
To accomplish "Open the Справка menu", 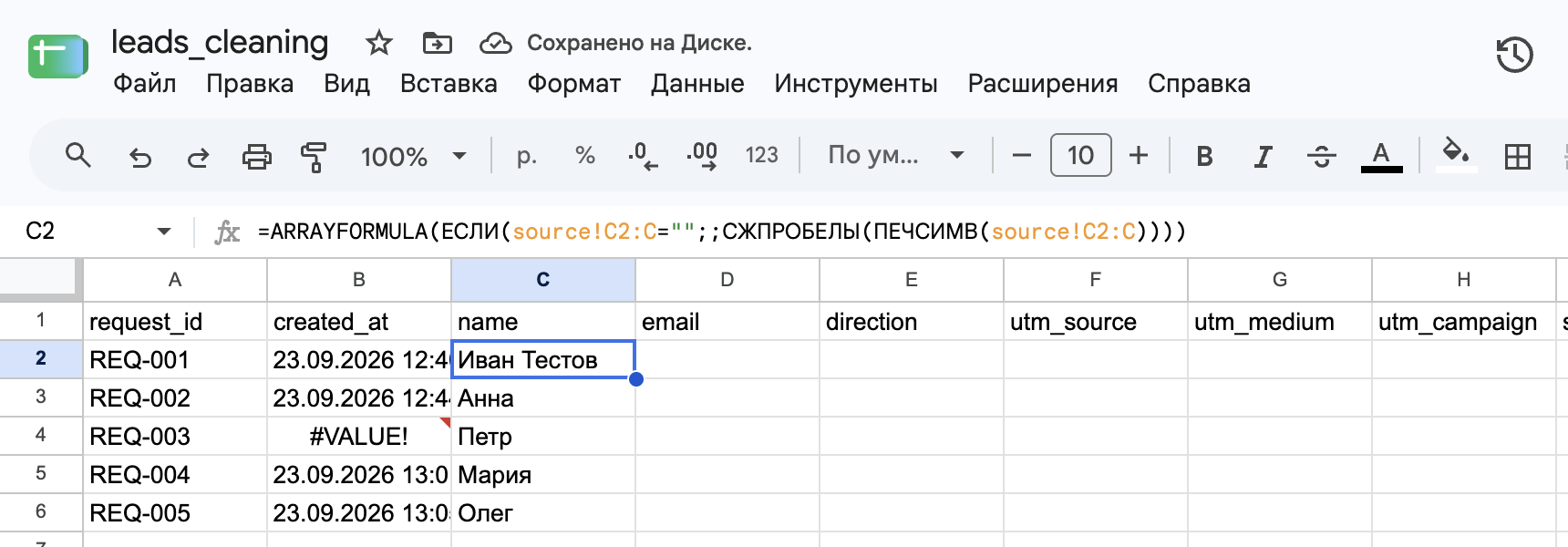I will [x=1199, y=84].
